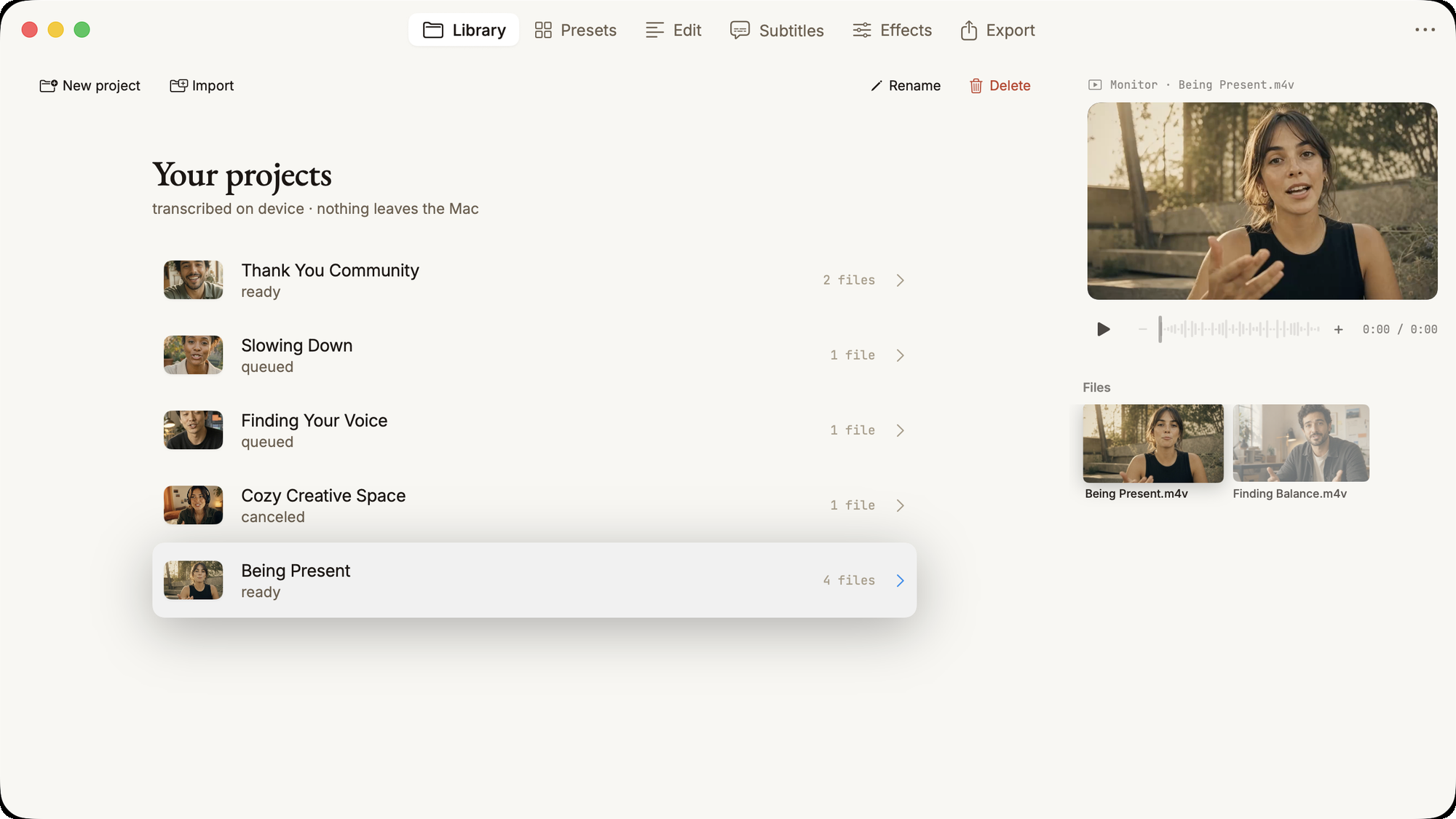The image size is (1456, 819).
Task: Open the three-dot more options menu
Action: click(x=1425, y=30)
